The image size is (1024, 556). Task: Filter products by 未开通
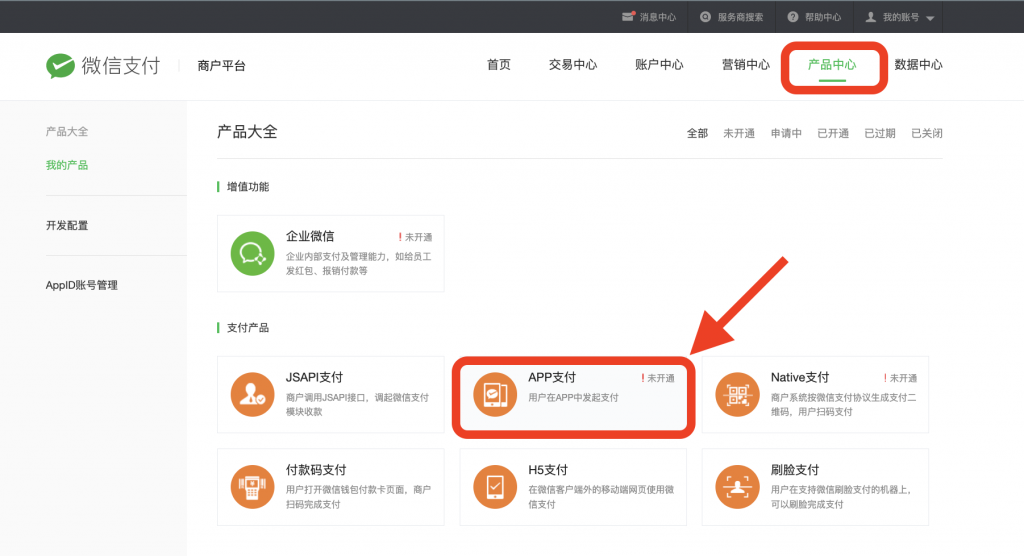click(x=739, y=133)
